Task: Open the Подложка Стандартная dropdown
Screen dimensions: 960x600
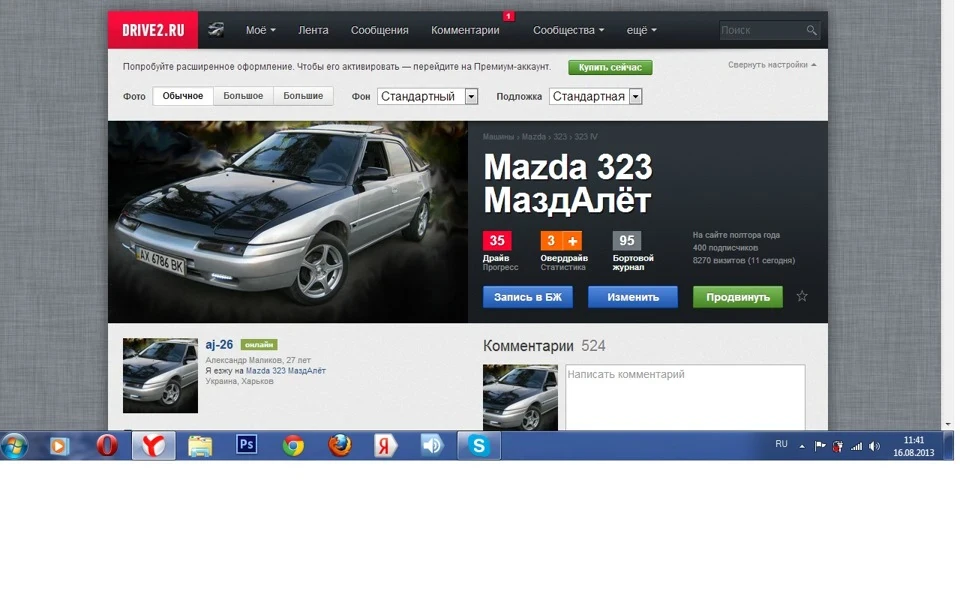Action: [595, 96]
